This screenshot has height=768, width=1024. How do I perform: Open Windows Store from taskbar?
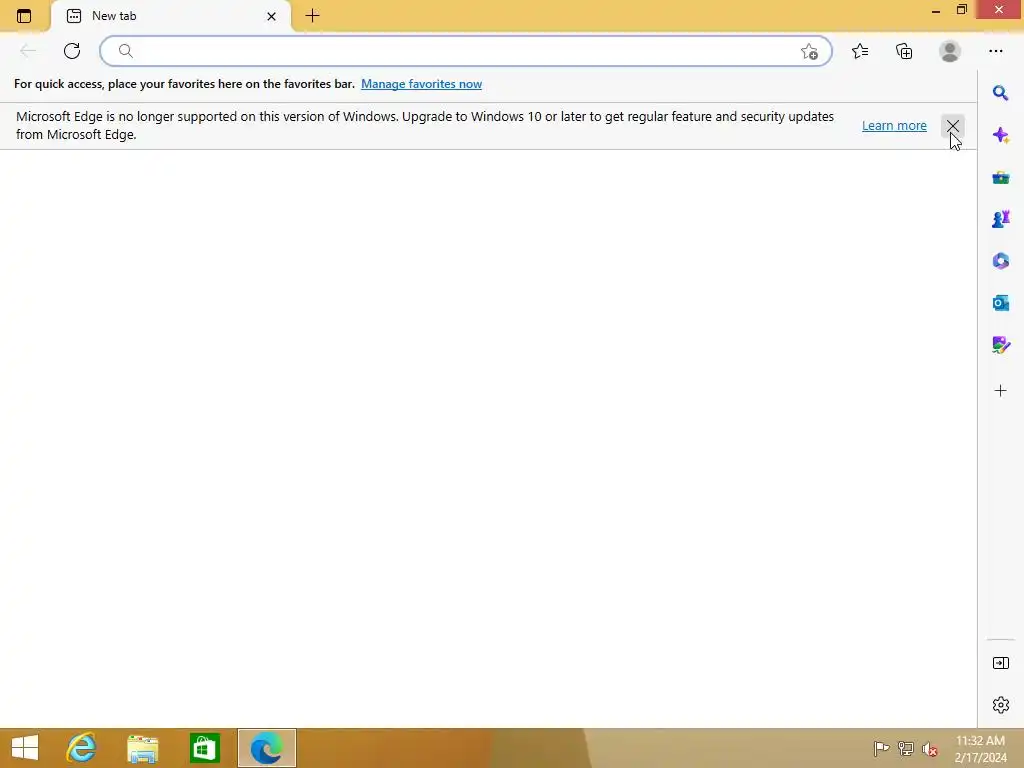click(x=204, y=748)
